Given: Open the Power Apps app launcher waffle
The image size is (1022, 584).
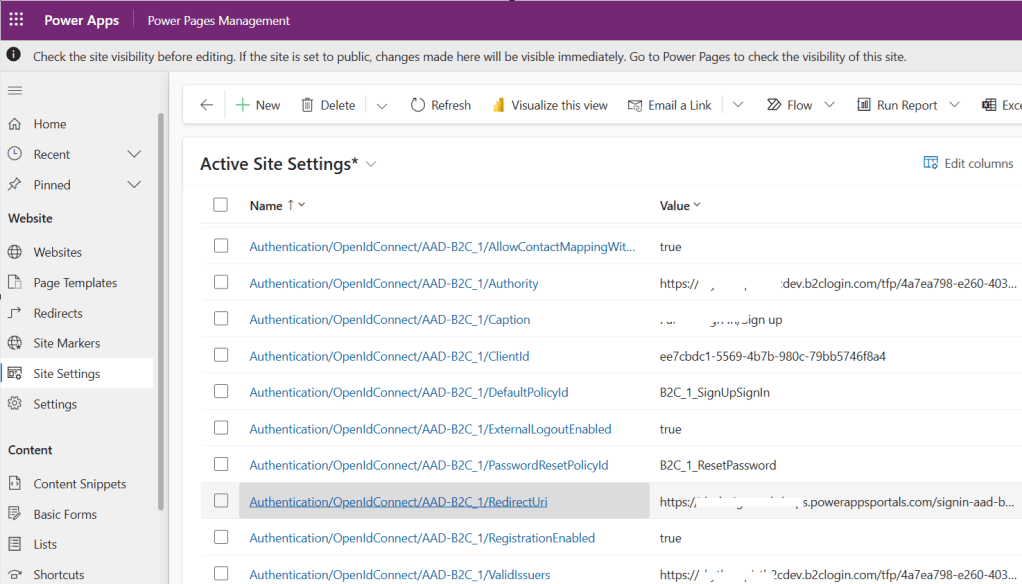Looking at the screenshot, I should click(x=16, y=20).
